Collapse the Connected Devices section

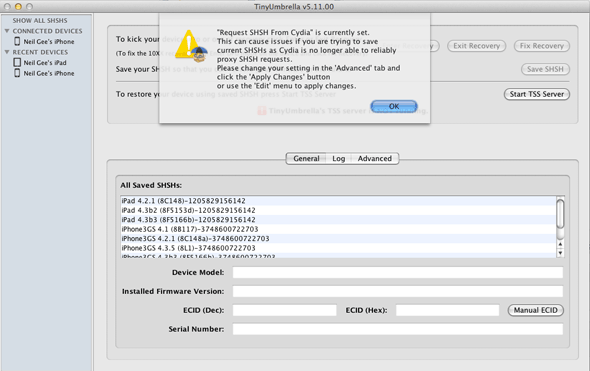coord(7,31)
